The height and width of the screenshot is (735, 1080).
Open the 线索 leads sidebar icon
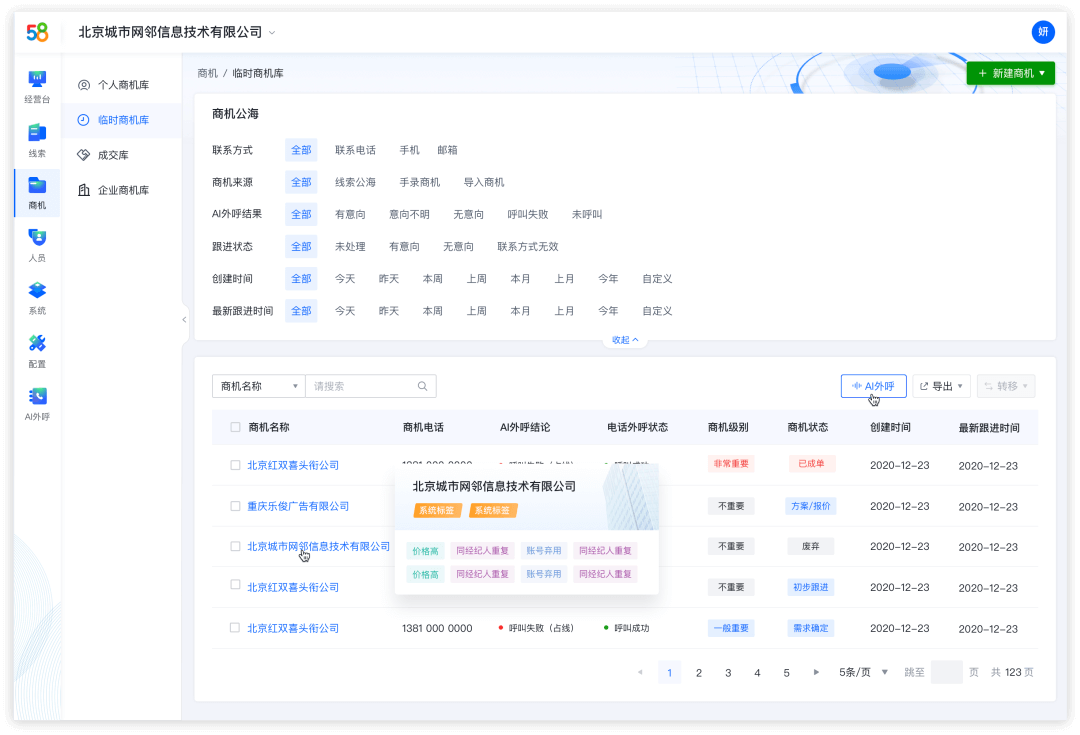click(37, 140)
